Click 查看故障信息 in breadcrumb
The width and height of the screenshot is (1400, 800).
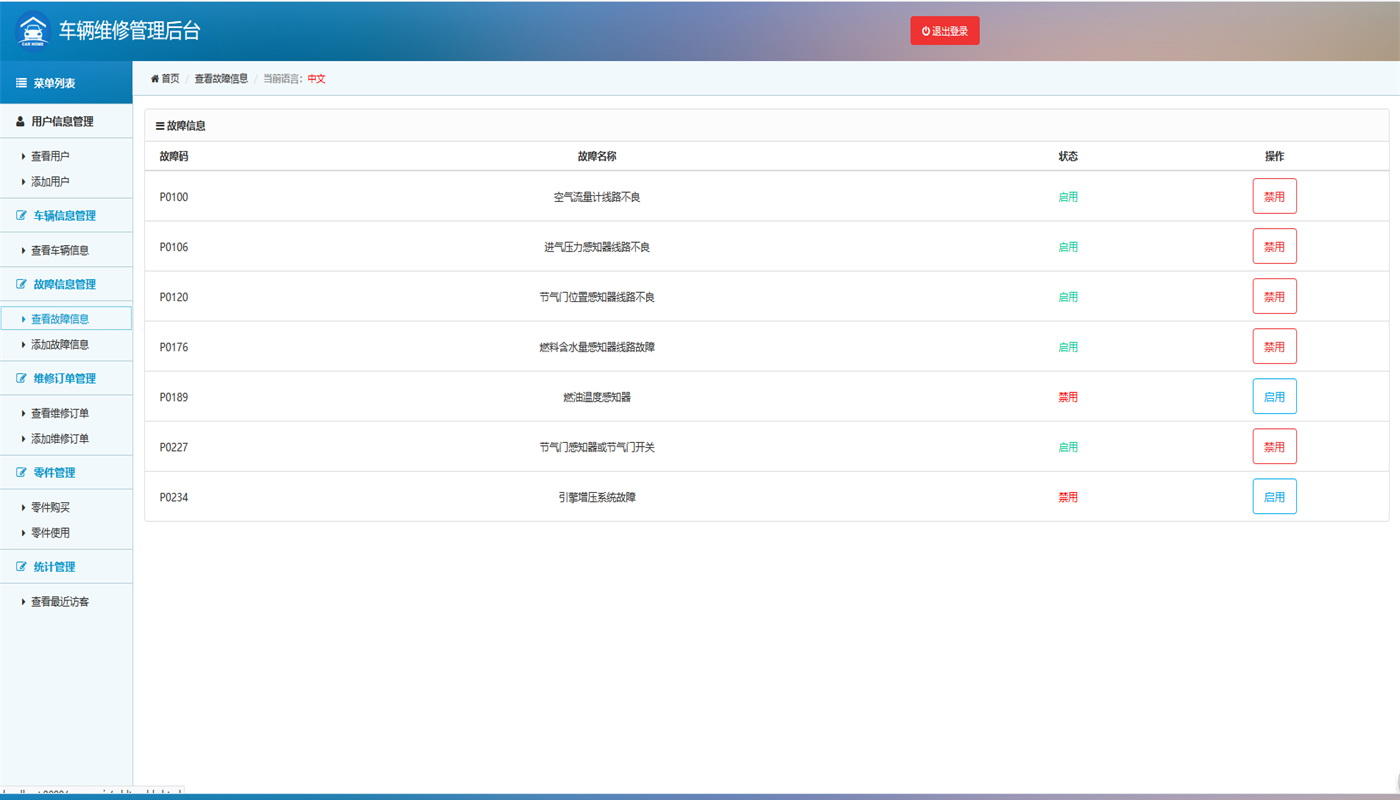221,79
